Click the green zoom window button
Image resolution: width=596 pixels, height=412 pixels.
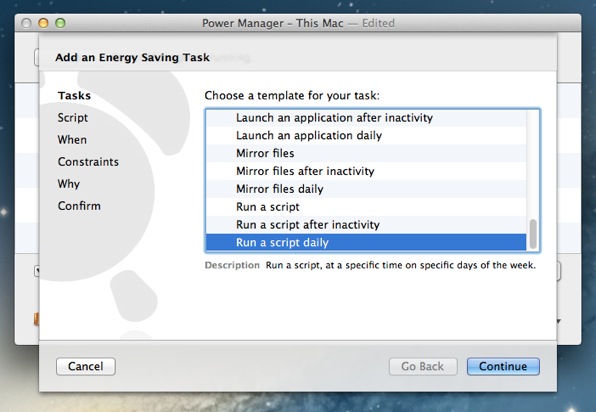click(60, 23)
